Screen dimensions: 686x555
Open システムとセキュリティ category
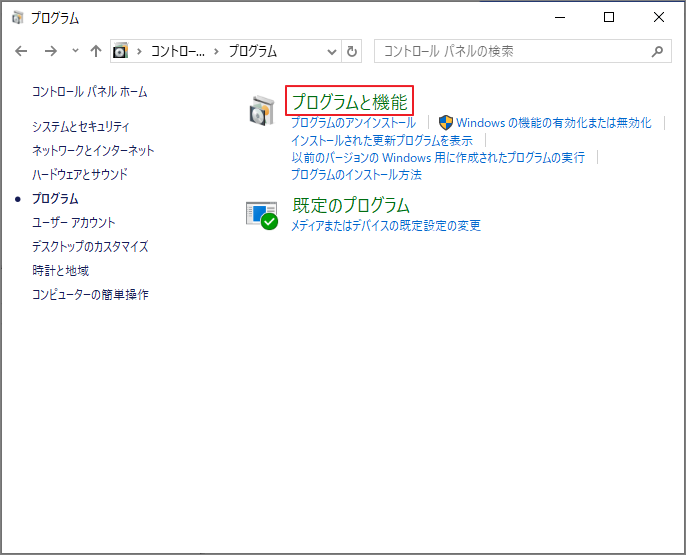80,126
